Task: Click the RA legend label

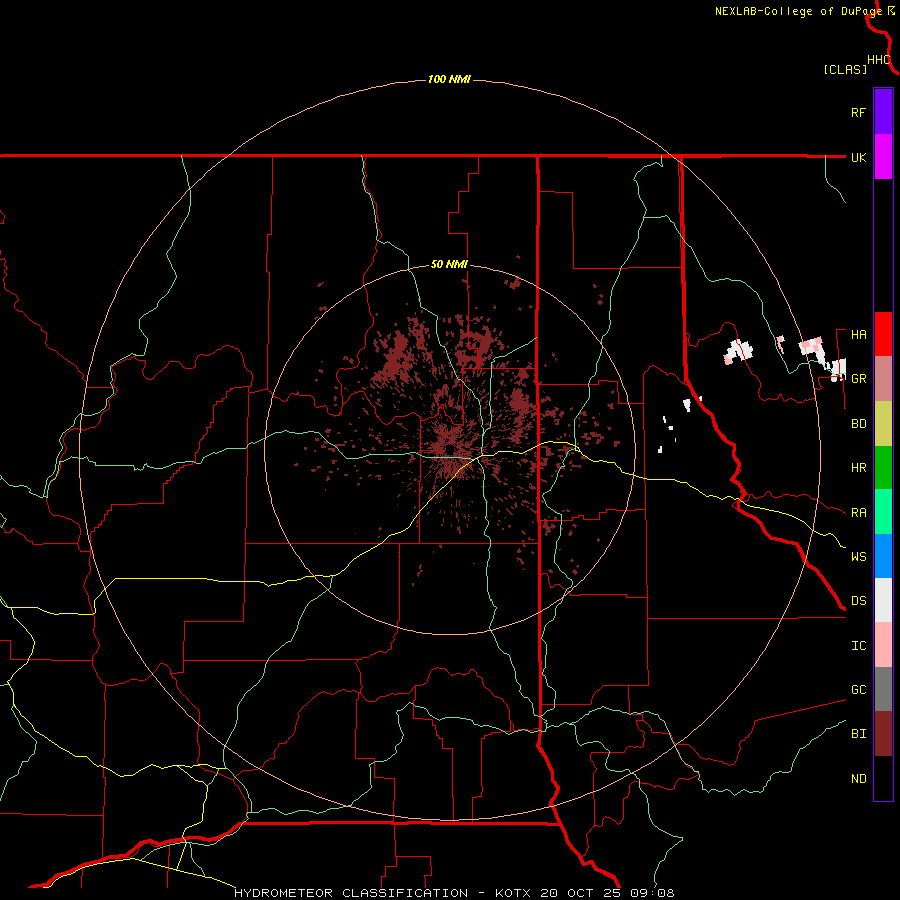Action: (x=858, y=512)
